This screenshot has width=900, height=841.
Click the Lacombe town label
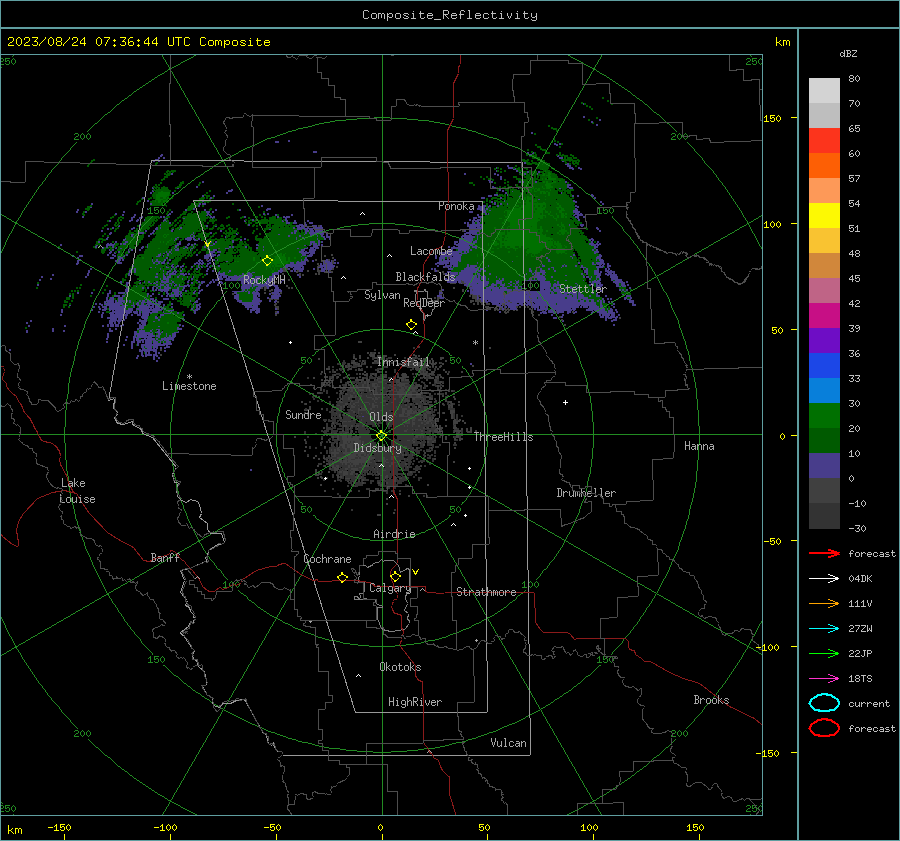click(431, 251)
